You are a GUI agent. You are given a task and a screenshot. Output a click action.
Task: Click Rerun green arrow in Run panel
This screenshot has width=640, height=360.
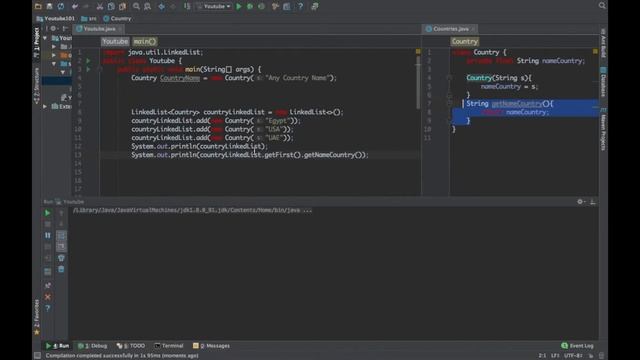coord(47,213)
